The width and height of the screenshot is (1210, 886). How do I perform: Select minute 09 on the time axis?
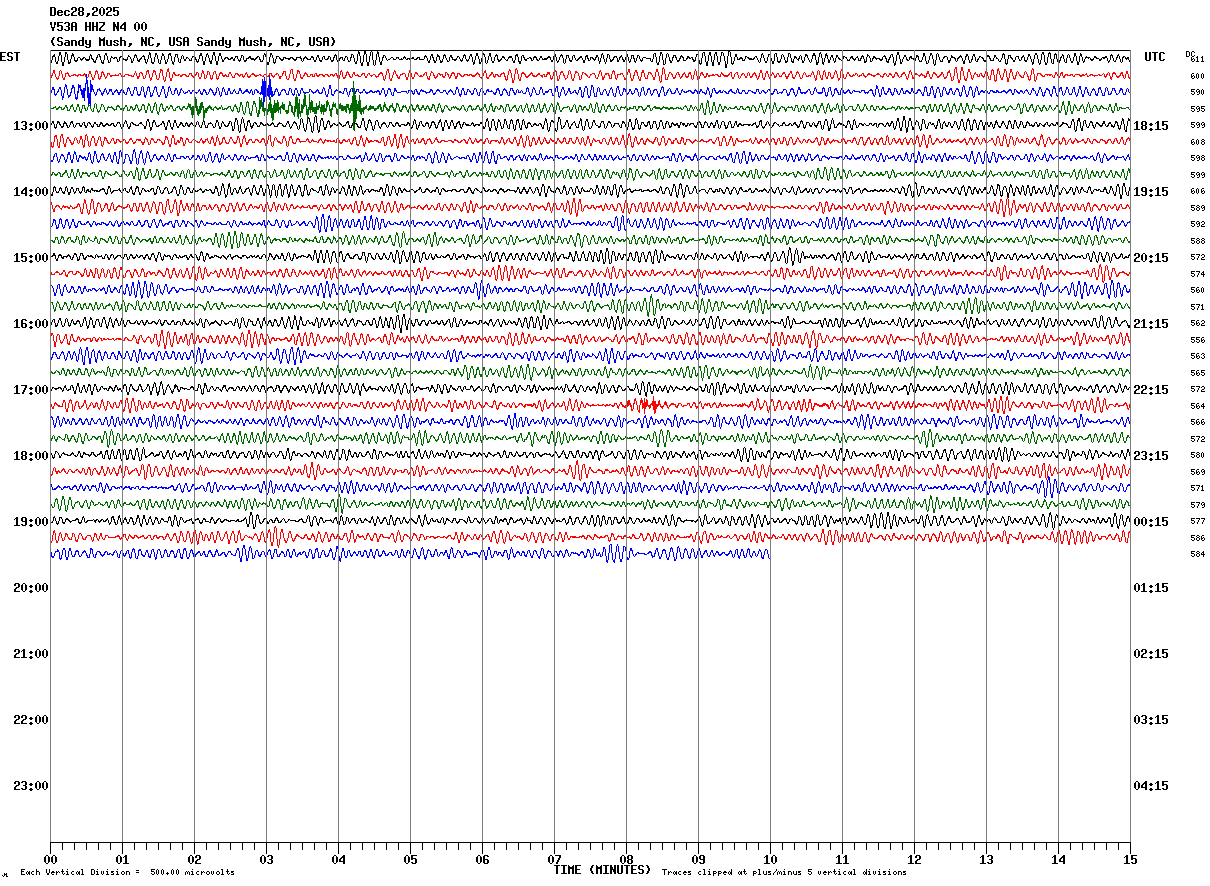click(x=698, y=859)
